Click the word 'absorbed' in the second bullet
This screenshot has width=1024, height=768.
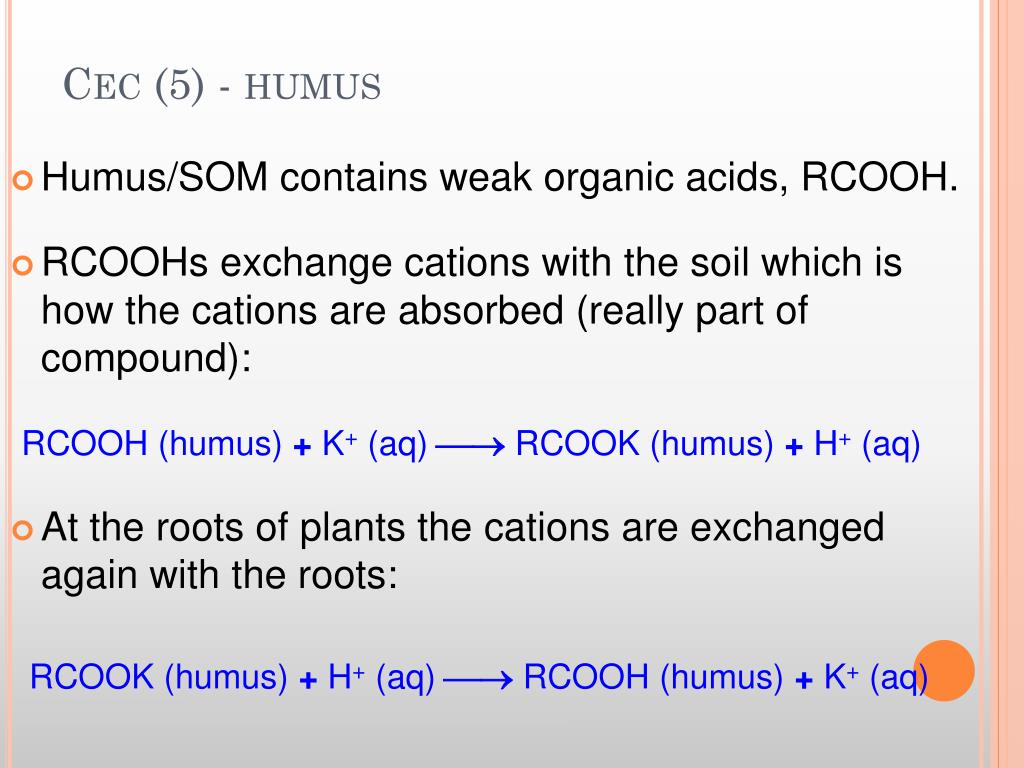481,310
